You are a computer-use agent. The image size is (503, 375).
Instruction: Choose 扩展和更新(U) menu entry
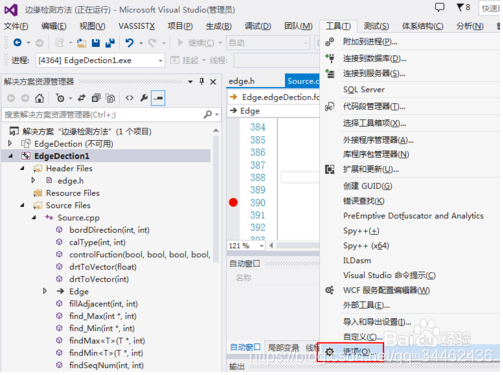[x=371, y=169]
